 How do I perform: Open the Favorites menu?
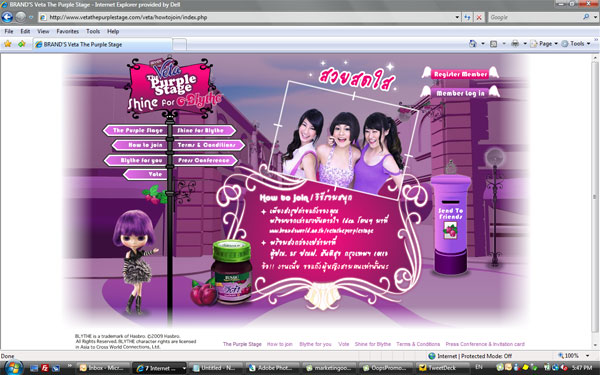(68, 31)
